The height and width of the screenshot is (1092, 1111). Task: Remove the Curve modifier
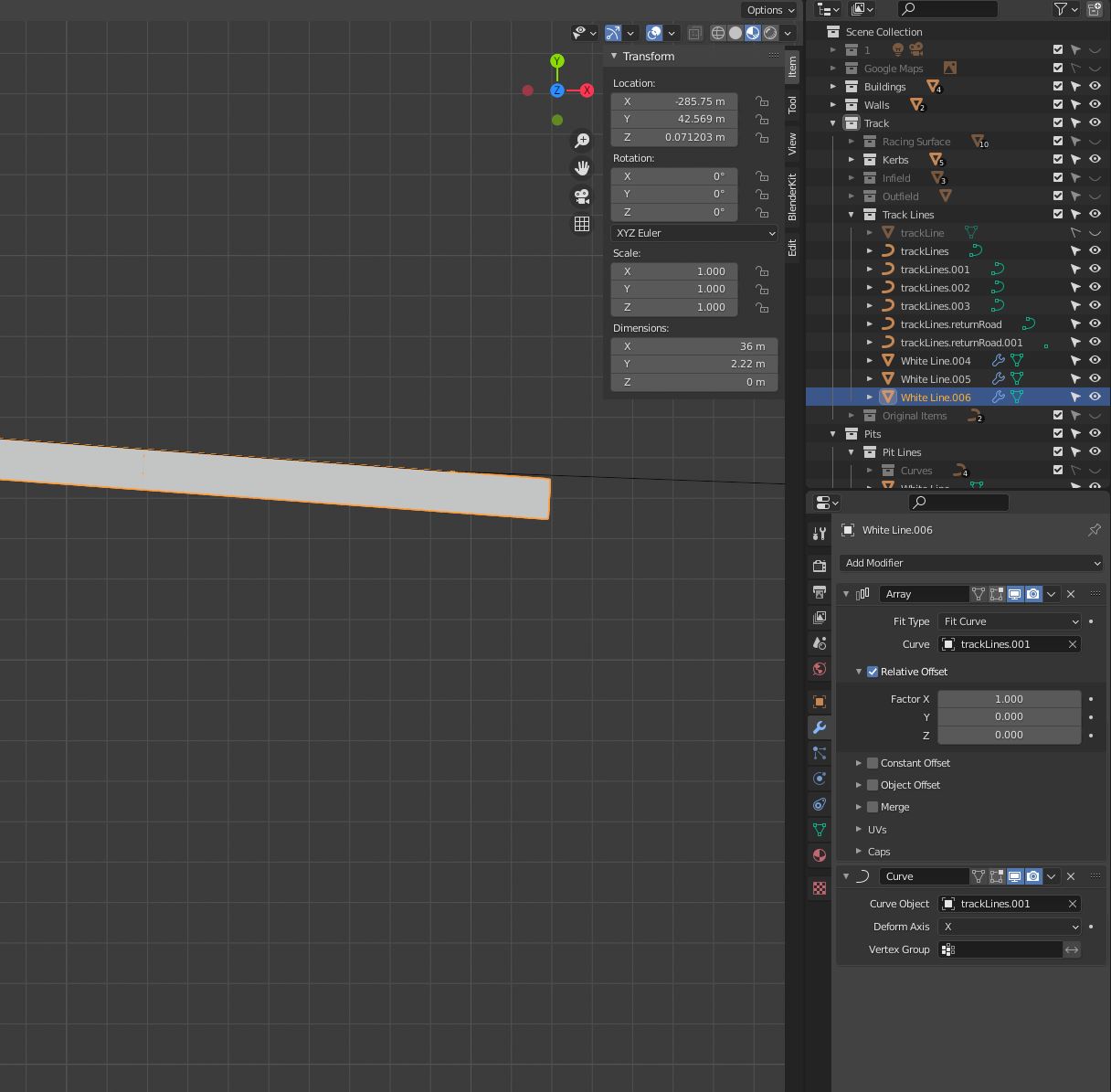pos(1071,876)
